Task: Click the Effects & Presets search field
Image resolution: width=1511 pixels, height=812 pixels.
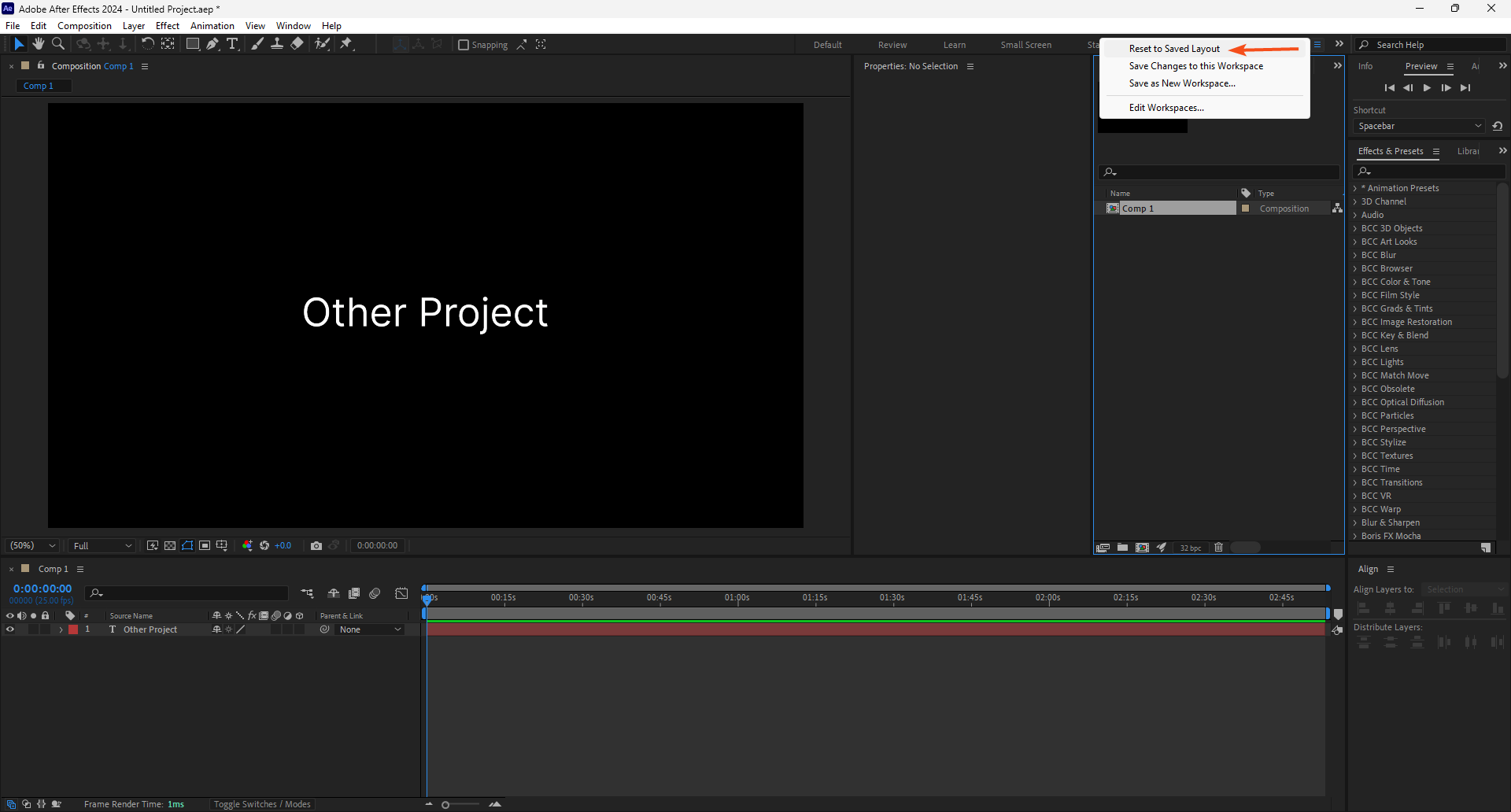Action: coord(1429,172)
